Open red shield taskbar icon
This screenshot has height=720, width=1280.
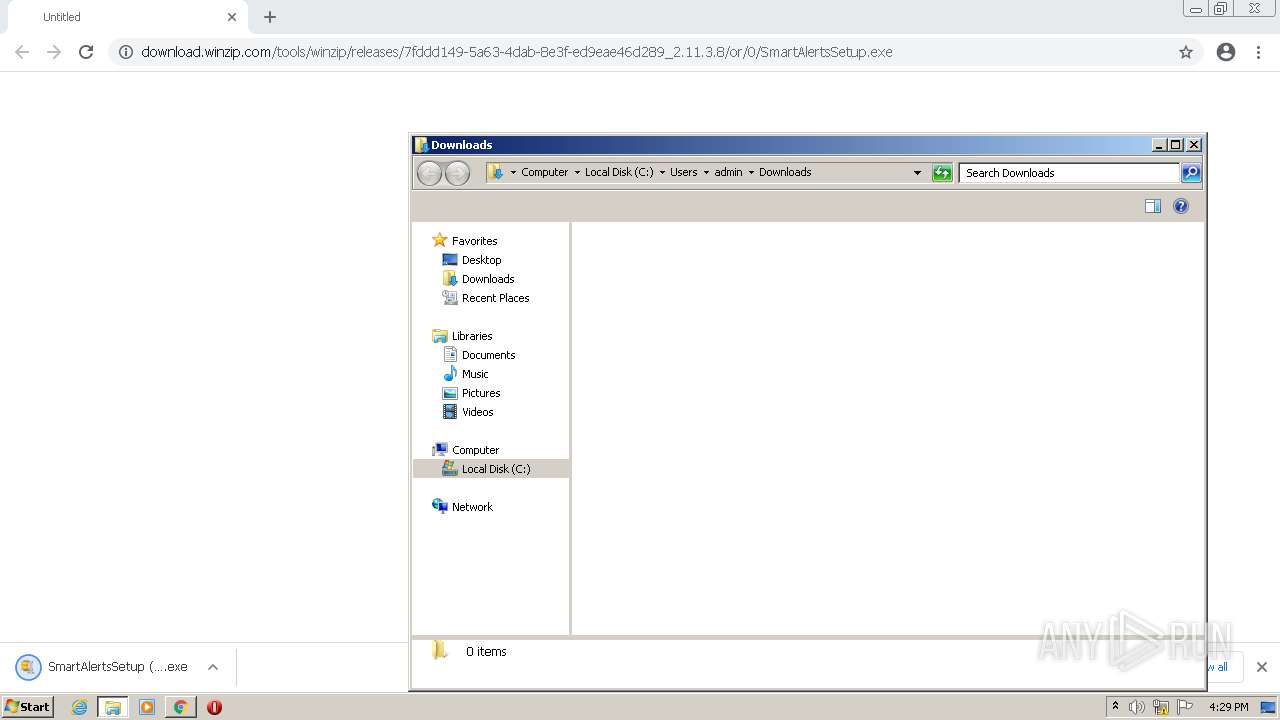[214, 707]
